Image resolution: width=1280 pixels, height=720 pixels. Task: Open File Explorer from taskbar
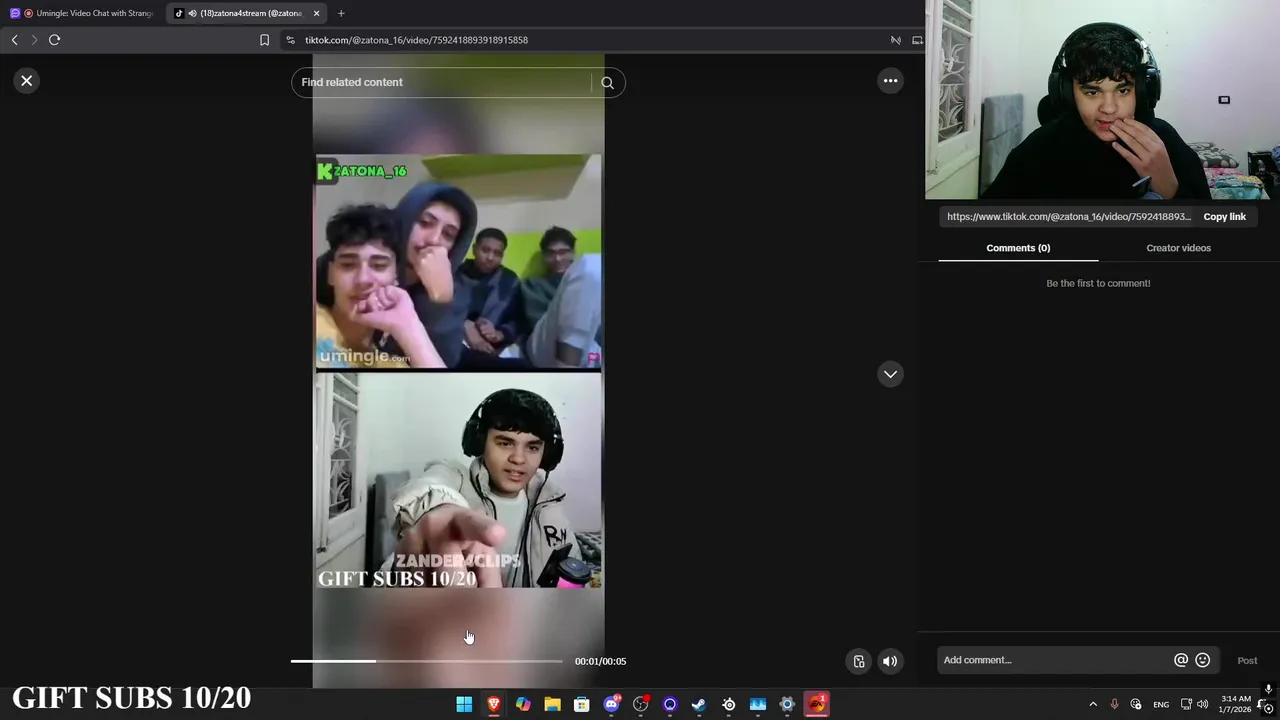tap(552, 705)
